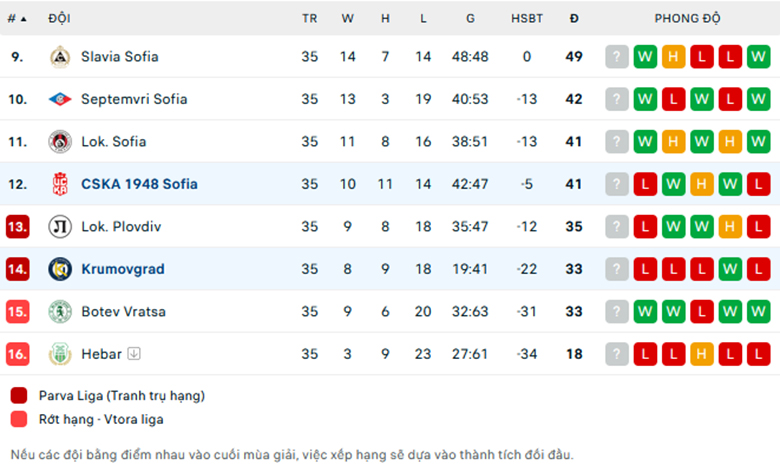Open Slavia Sofia's upcoming match question mark
The width and height of the screenshot is (780, 465).
(x=617, y=57)
